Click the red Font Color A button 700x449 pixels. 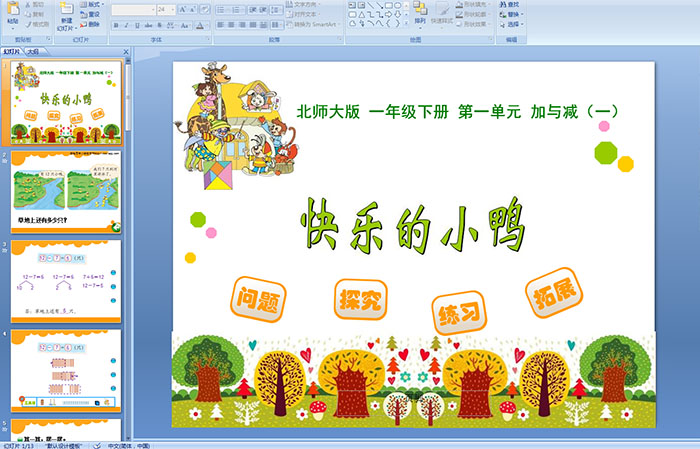[x=200, y=26]
